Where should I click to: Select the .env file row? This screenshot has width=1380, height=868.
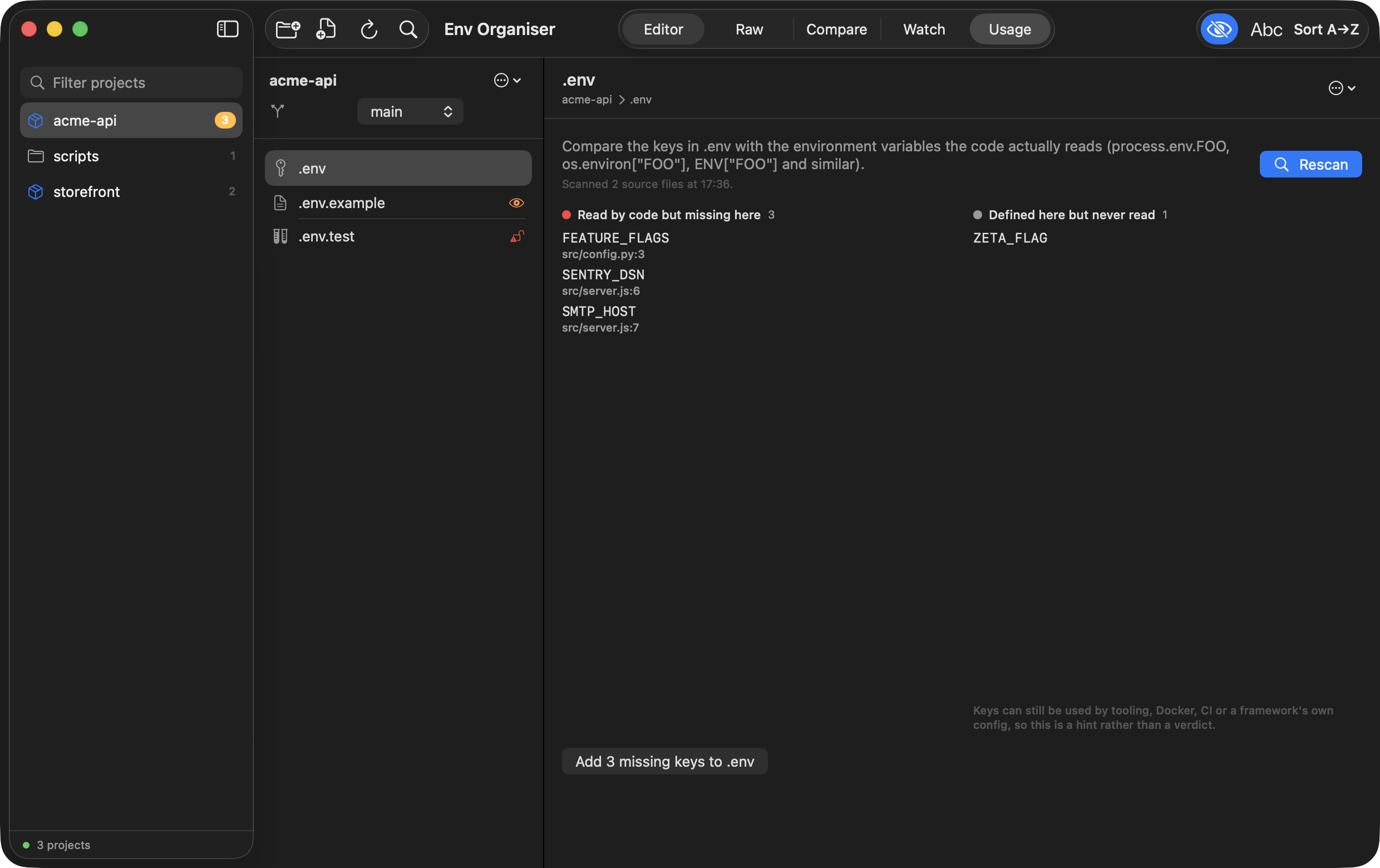398,168
